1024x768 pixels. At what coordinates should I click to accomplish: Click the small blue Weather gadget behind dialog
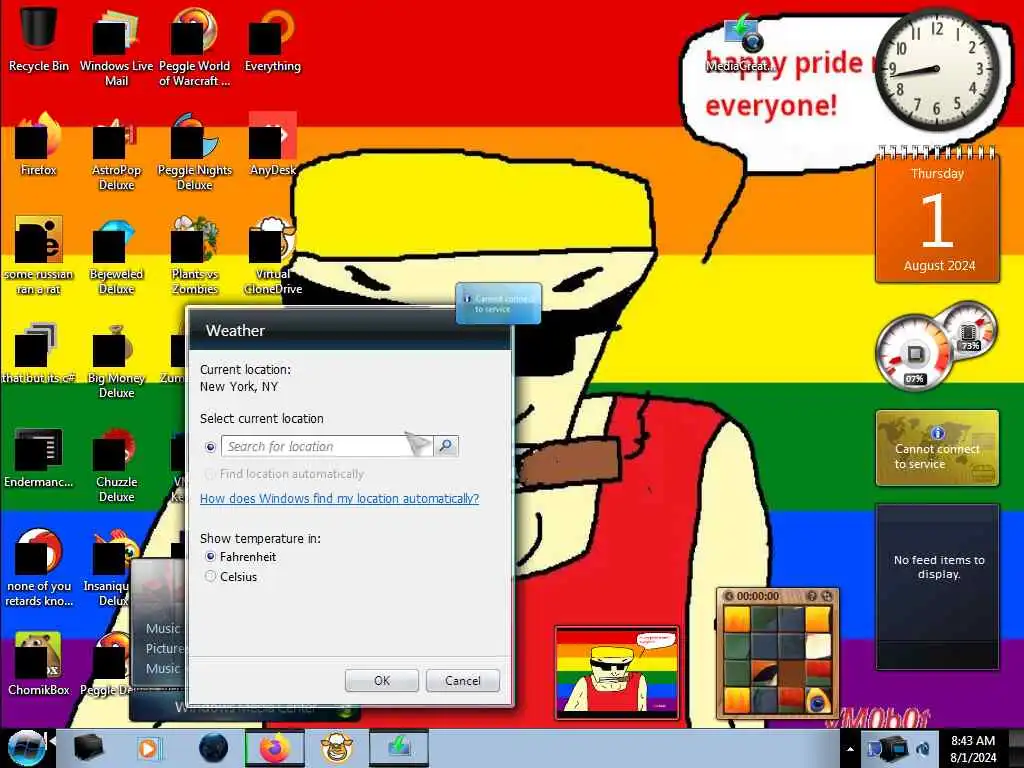[498, 303]
